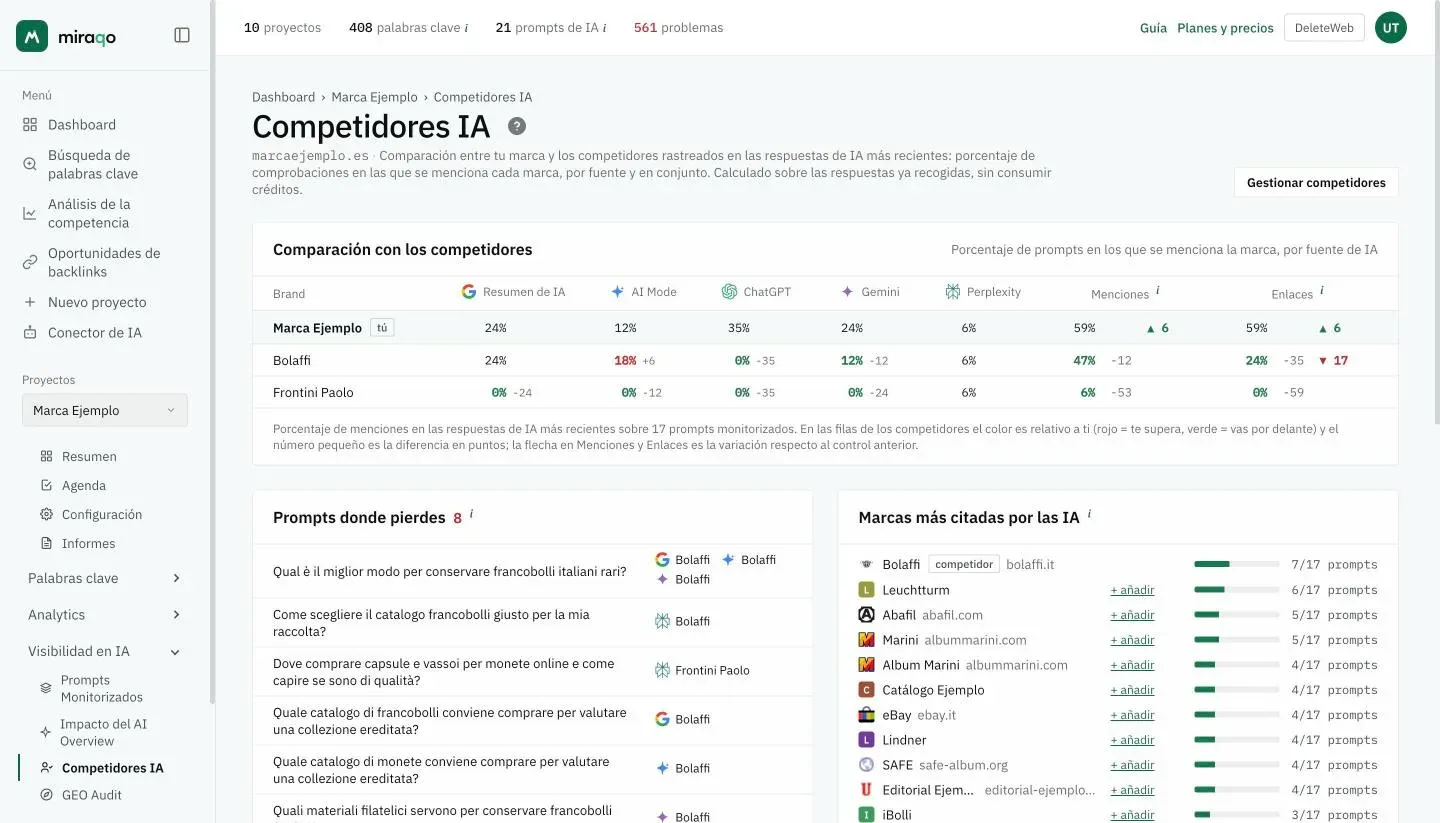Open Planes y precios link

(x=1225, y=28)
